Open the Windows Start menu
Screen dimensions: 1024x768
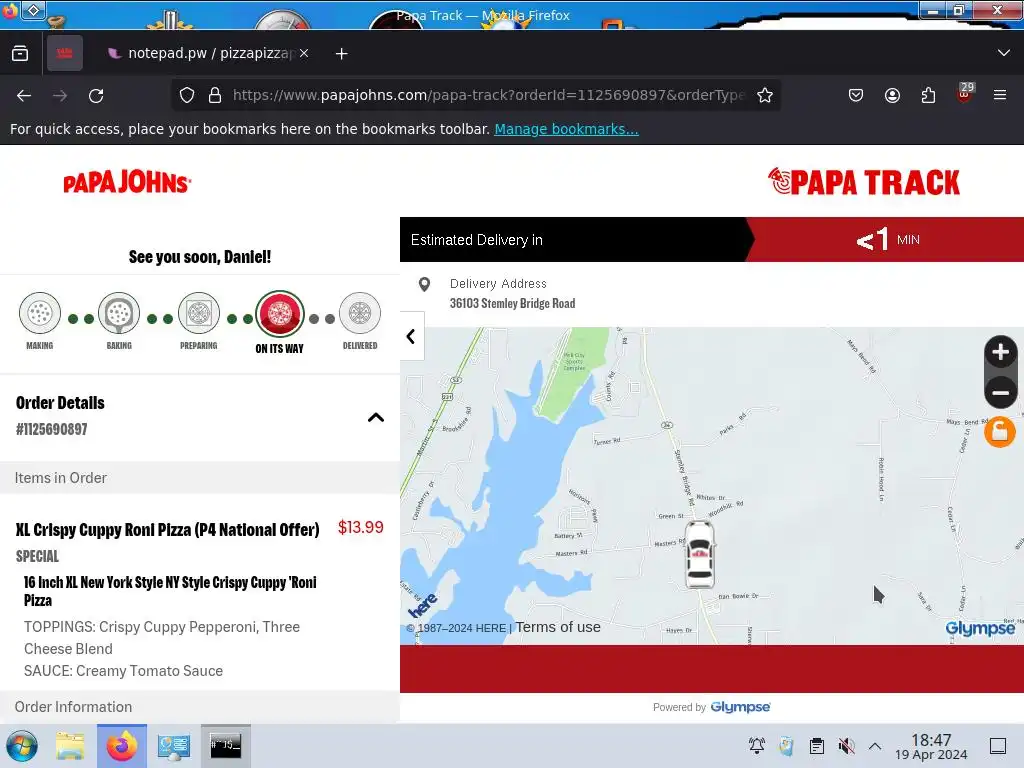(x=22, y=746)
